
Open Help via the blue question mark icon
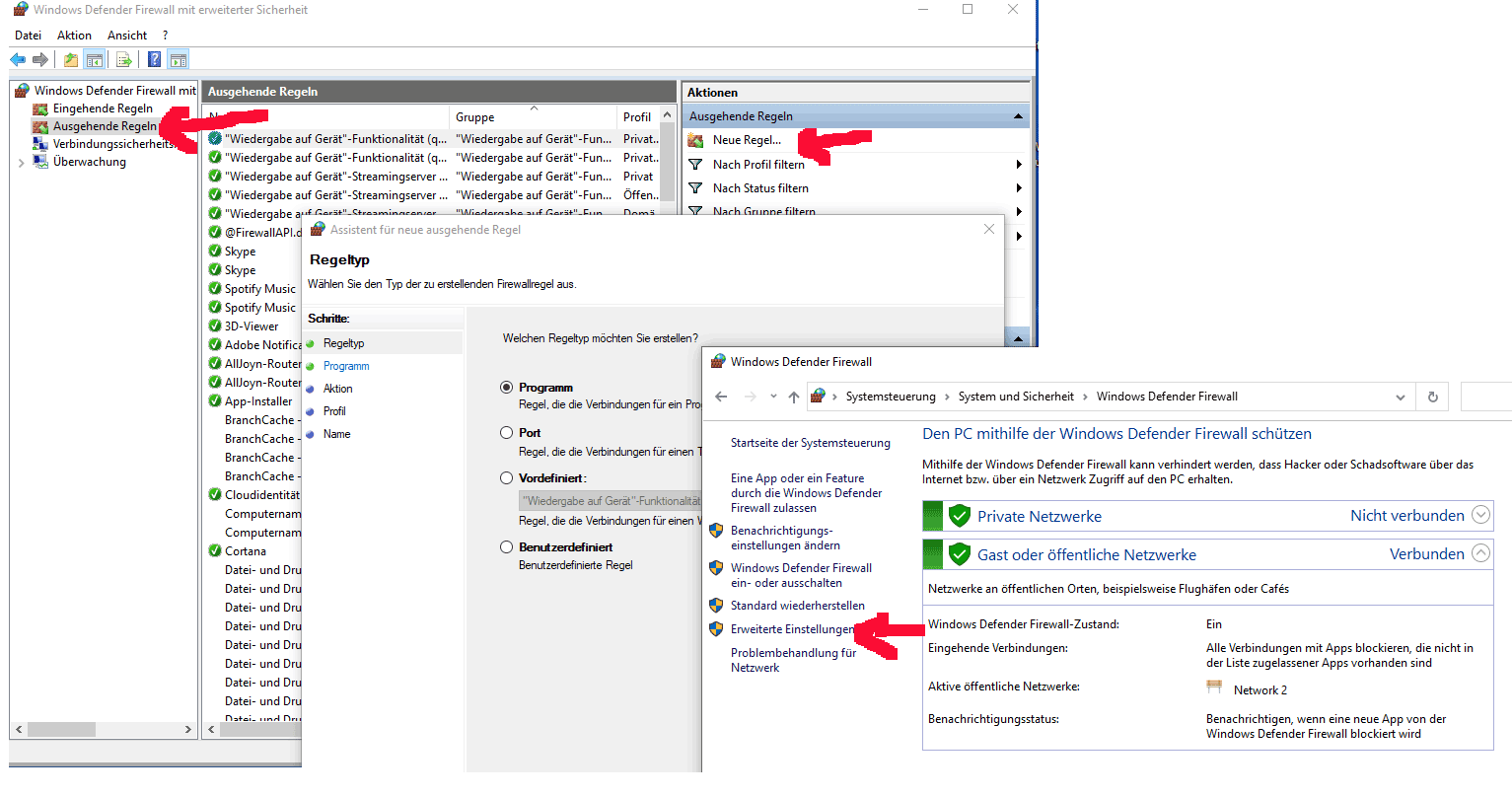[155, 60]
